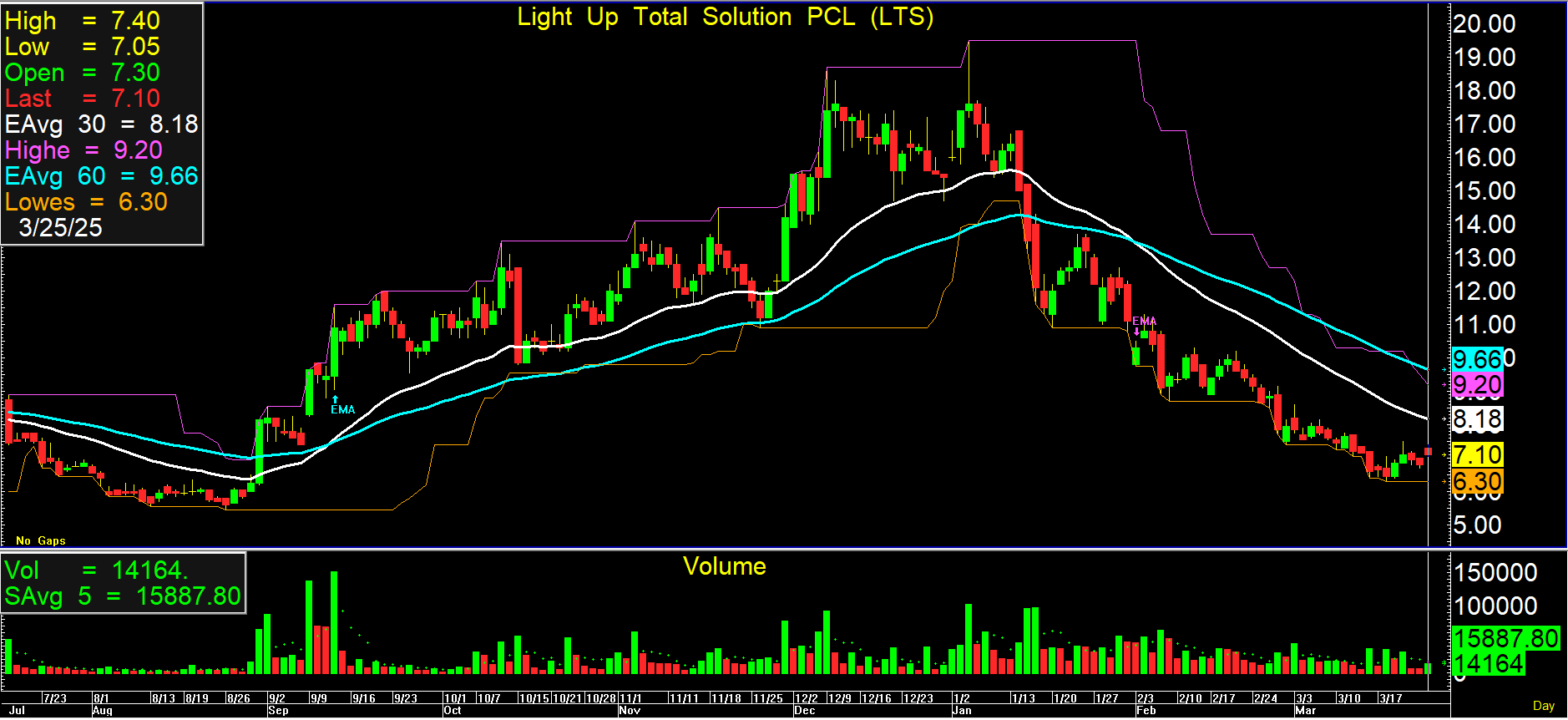
Task: Click the 11/11 date tick
Action: coord(684,698)
